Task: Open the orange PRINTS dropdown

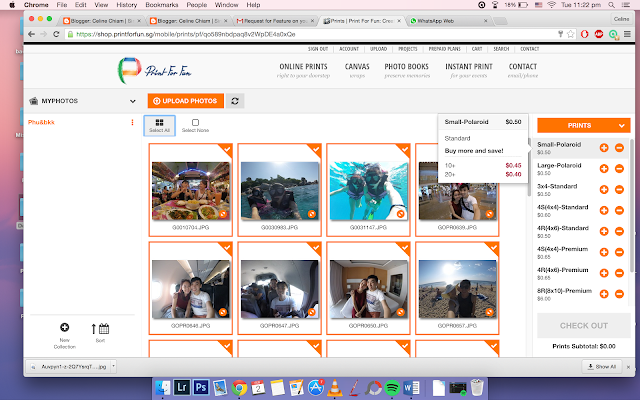Action: (x=584, y=125)
